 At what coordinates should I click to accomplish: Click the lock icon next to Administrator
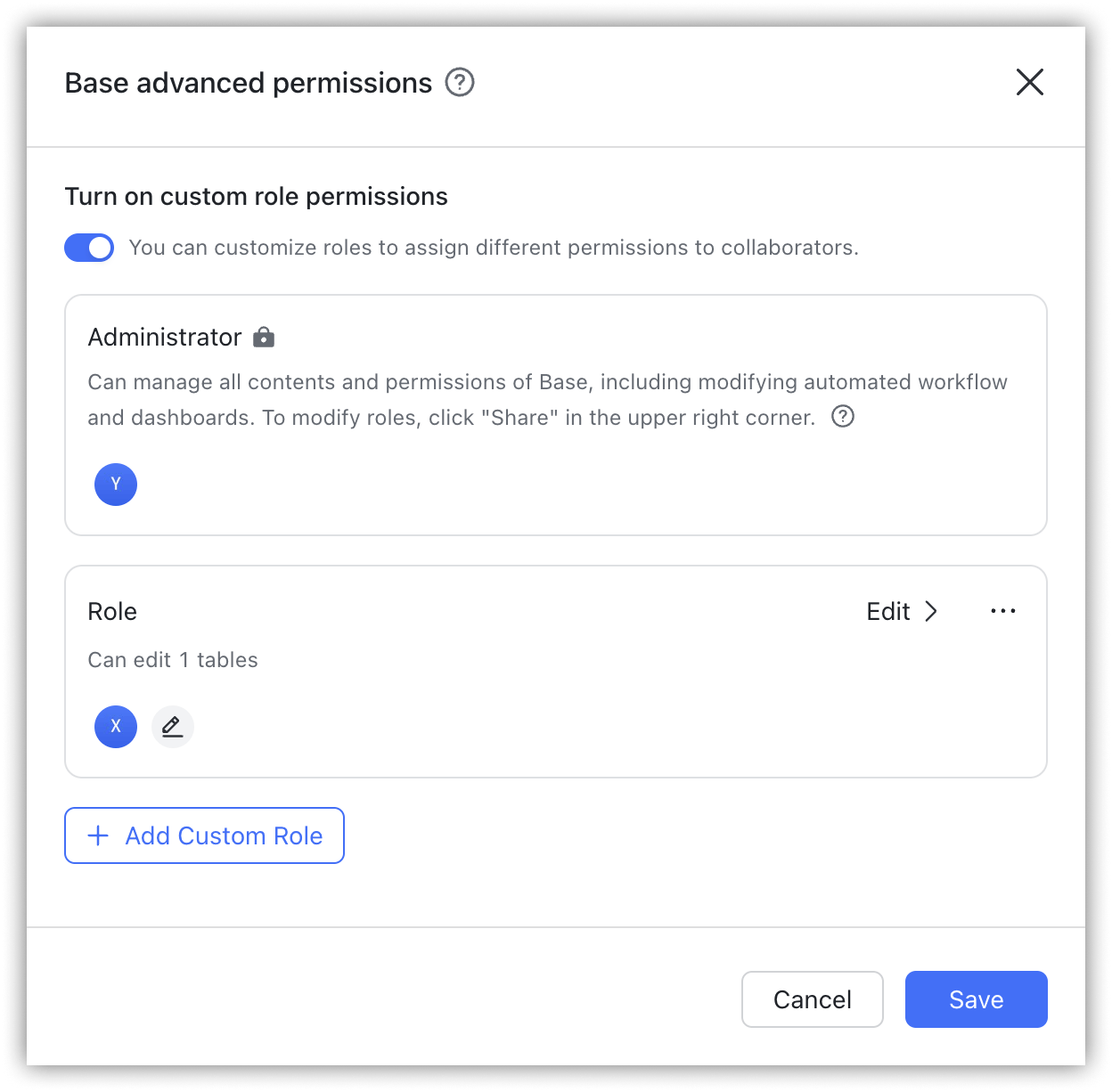(264, 337)
